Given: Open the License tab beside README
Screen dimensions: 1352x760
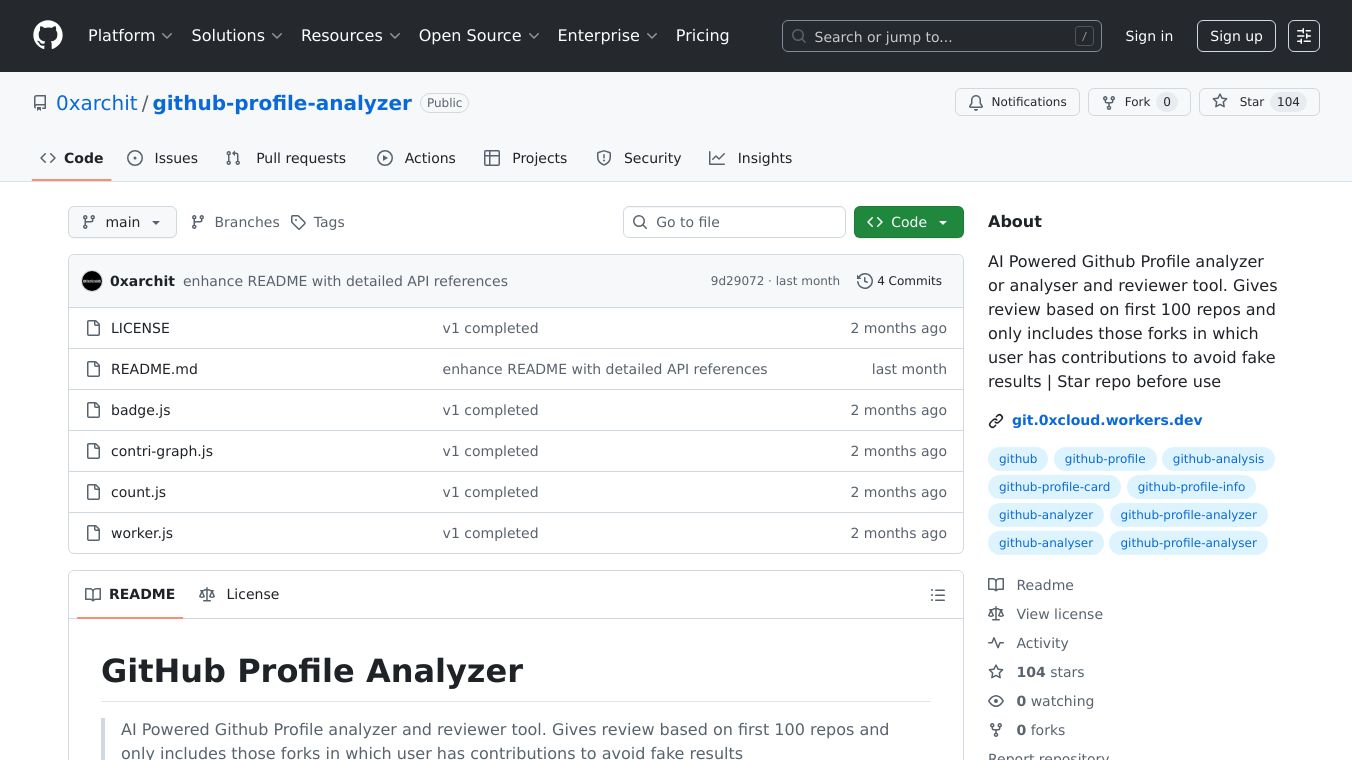Looking at the screenshot, I should pos(239,594).
